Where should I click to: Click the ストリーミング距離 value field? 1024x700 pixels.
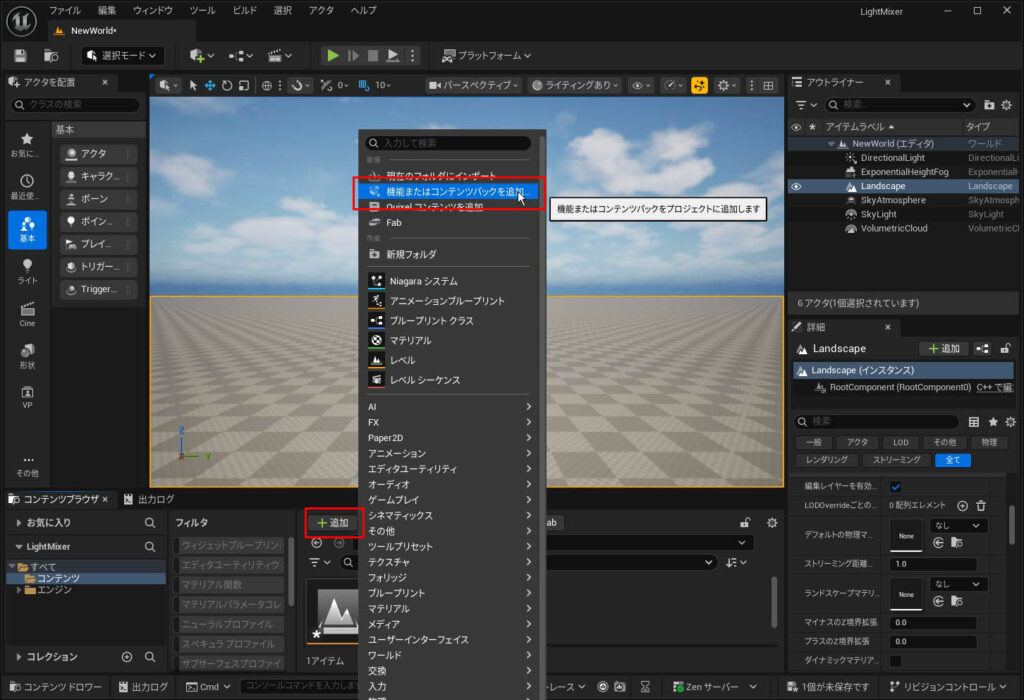point(932,564)
